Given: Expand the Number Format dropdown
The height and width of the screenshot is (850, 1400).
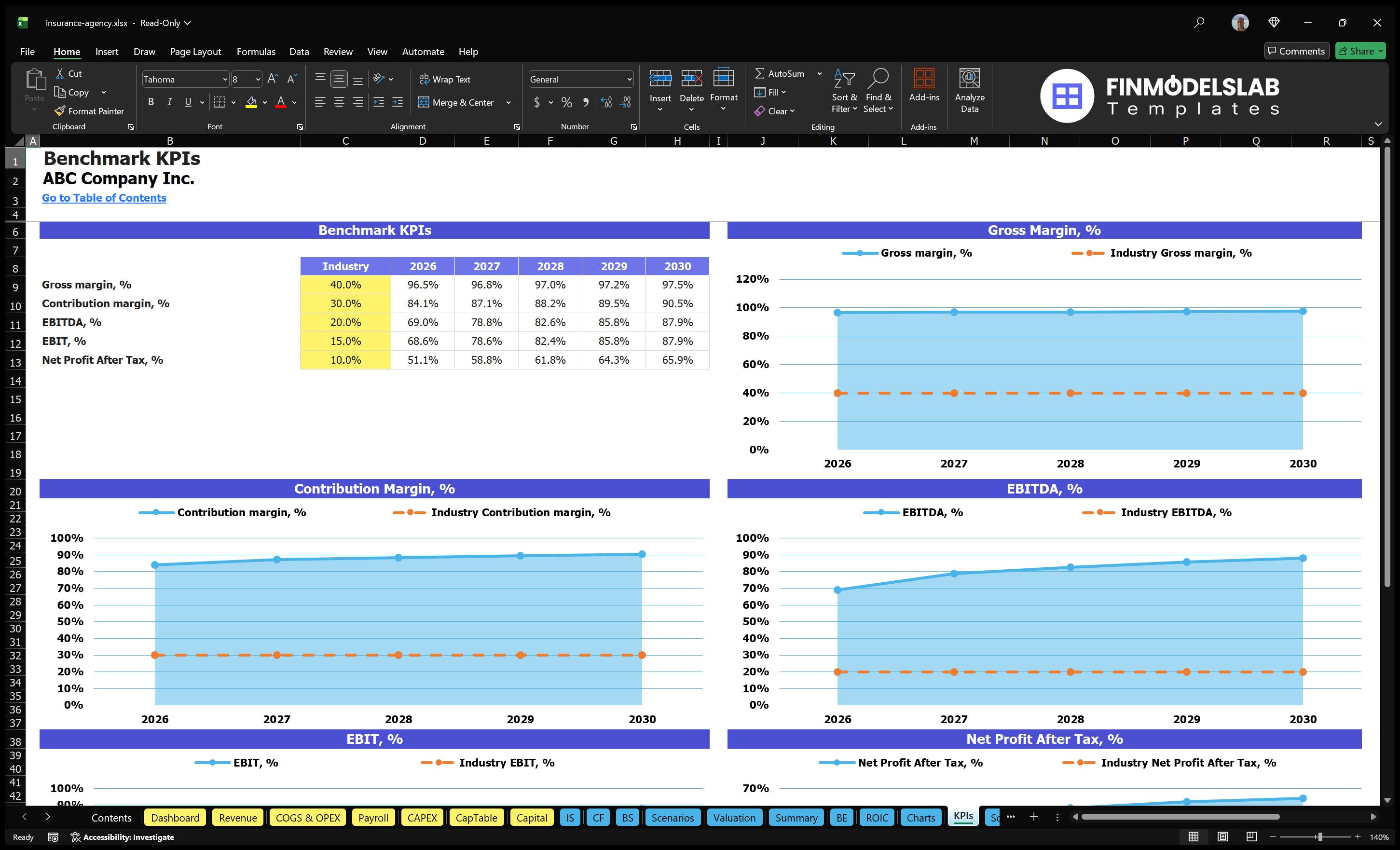Looking at the screenshot, I should click(x=629, y=79).
